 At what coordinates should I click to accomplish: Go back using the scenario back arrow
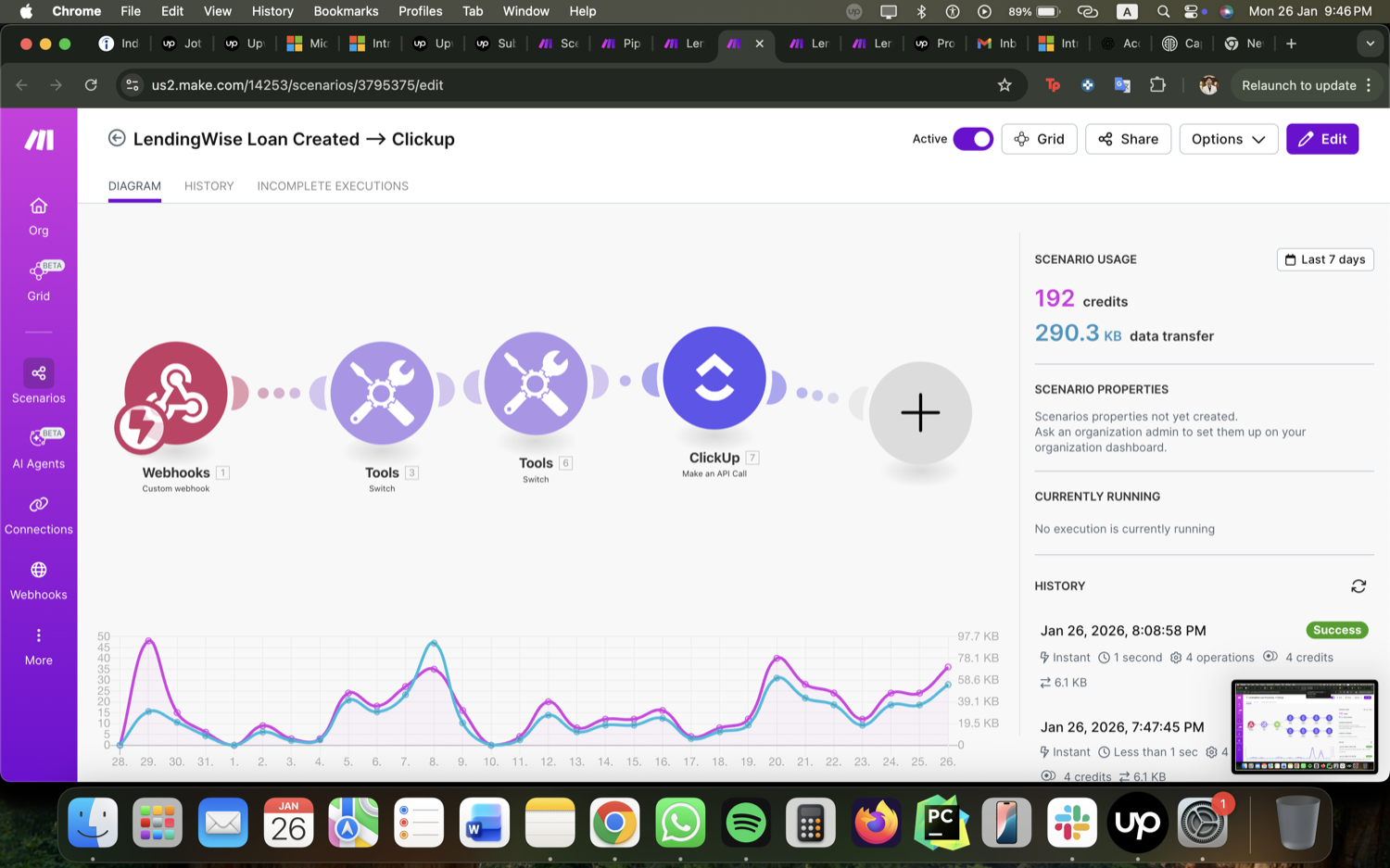point(117,138)
